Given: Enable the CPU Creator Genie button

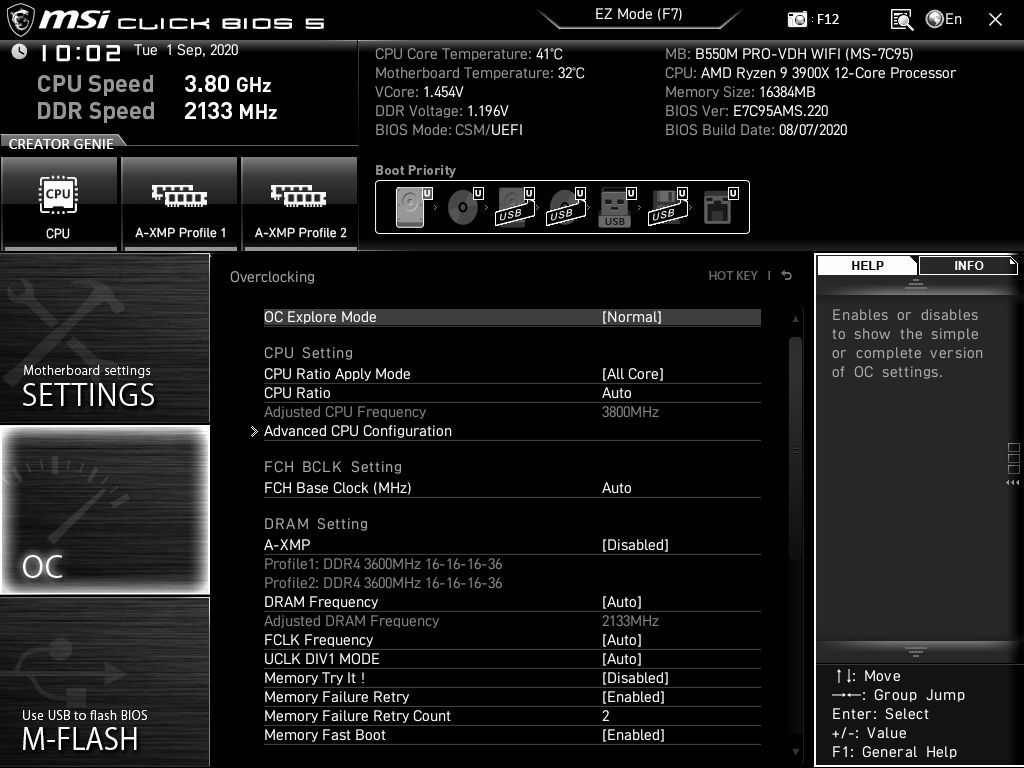Looking at the screenshot, I should click(x=59, y=204).
